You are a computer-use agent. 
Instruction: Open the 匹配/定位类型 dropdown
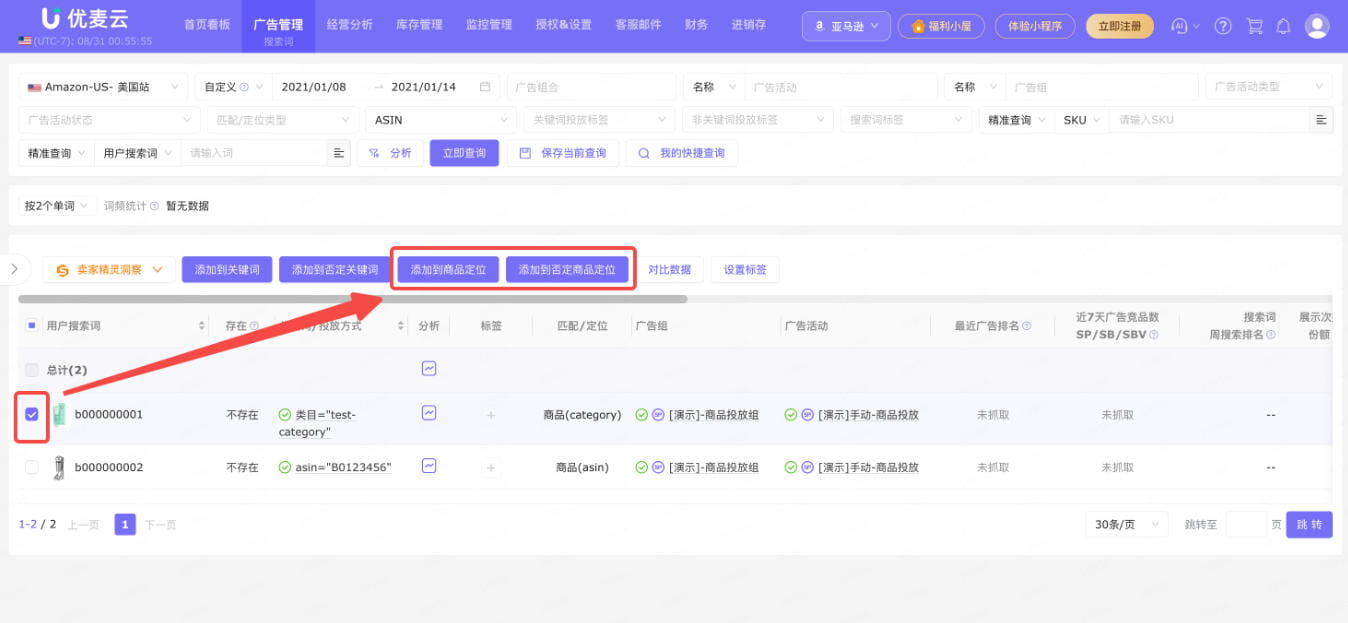point(283,120)
